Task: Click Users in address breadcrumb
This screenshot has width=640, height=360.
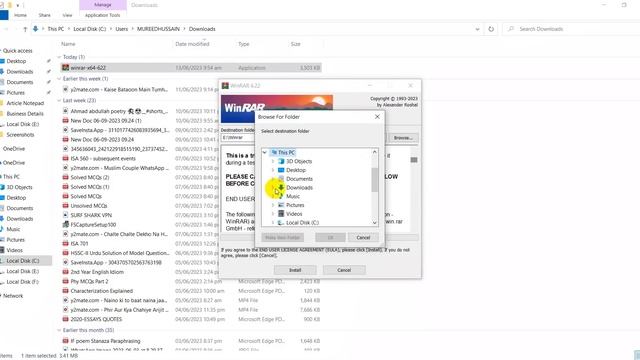Action: click(122, 29)
